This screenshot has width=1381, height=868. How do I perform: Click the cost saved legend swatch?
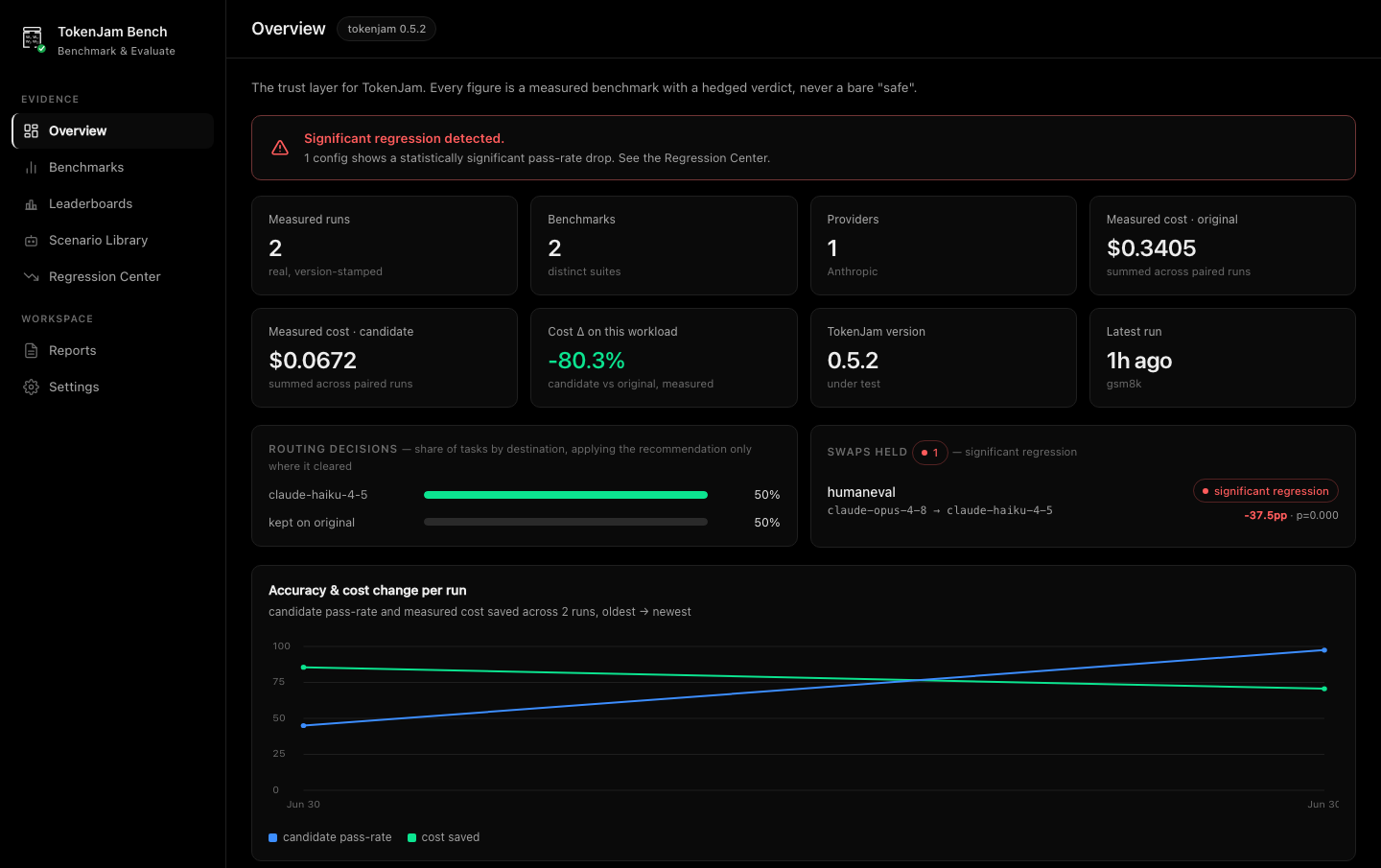tap(411, 838)
